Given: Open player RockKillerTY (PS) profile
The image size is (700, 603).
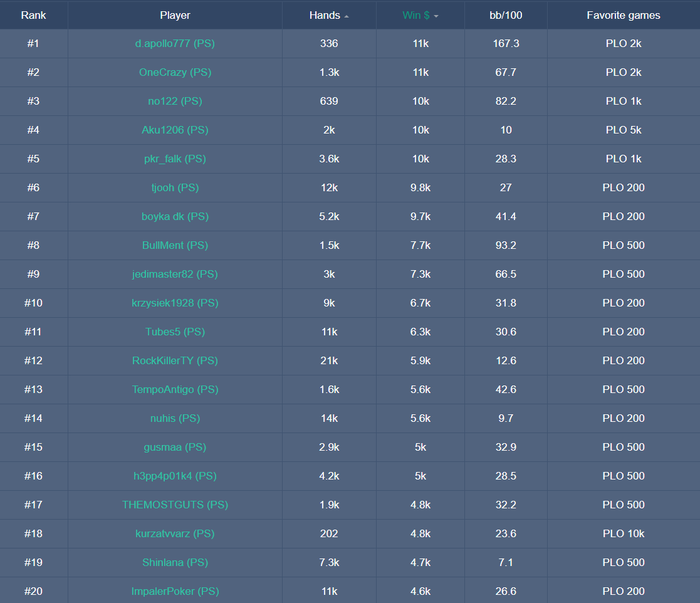Looking at the screenshot, I should point(175,361).
